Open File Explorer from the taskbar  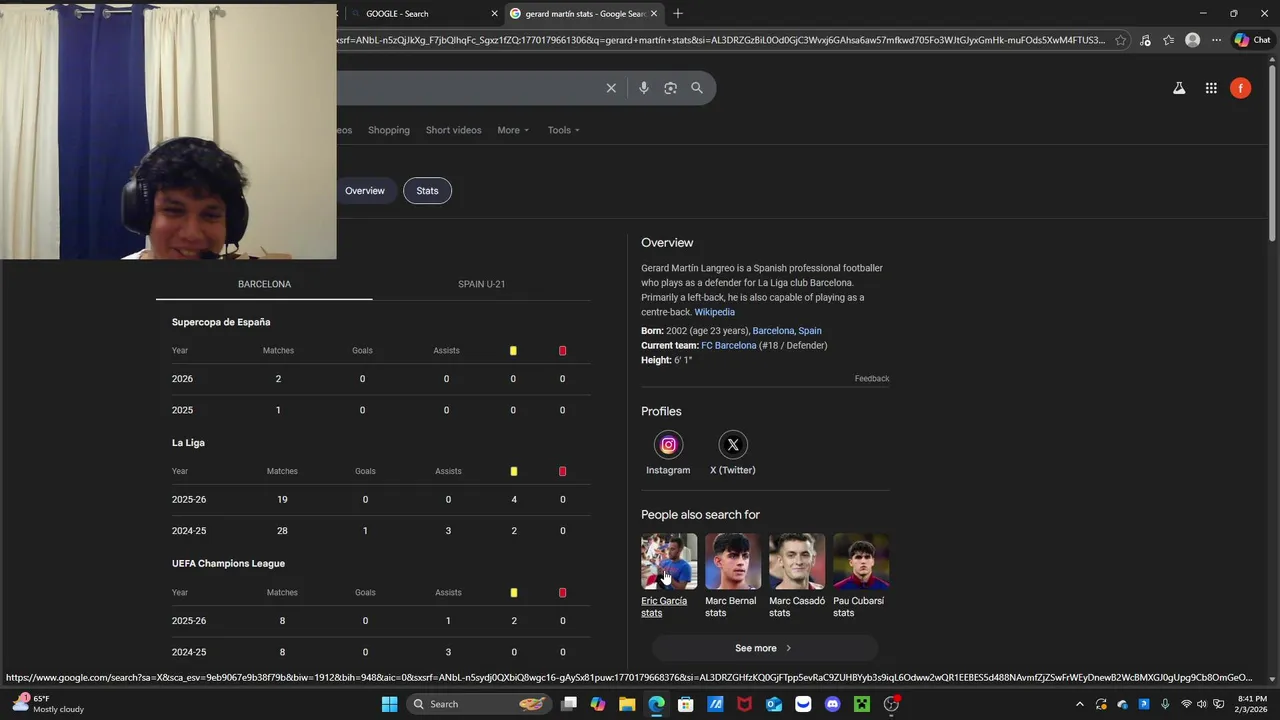(627, 704)
